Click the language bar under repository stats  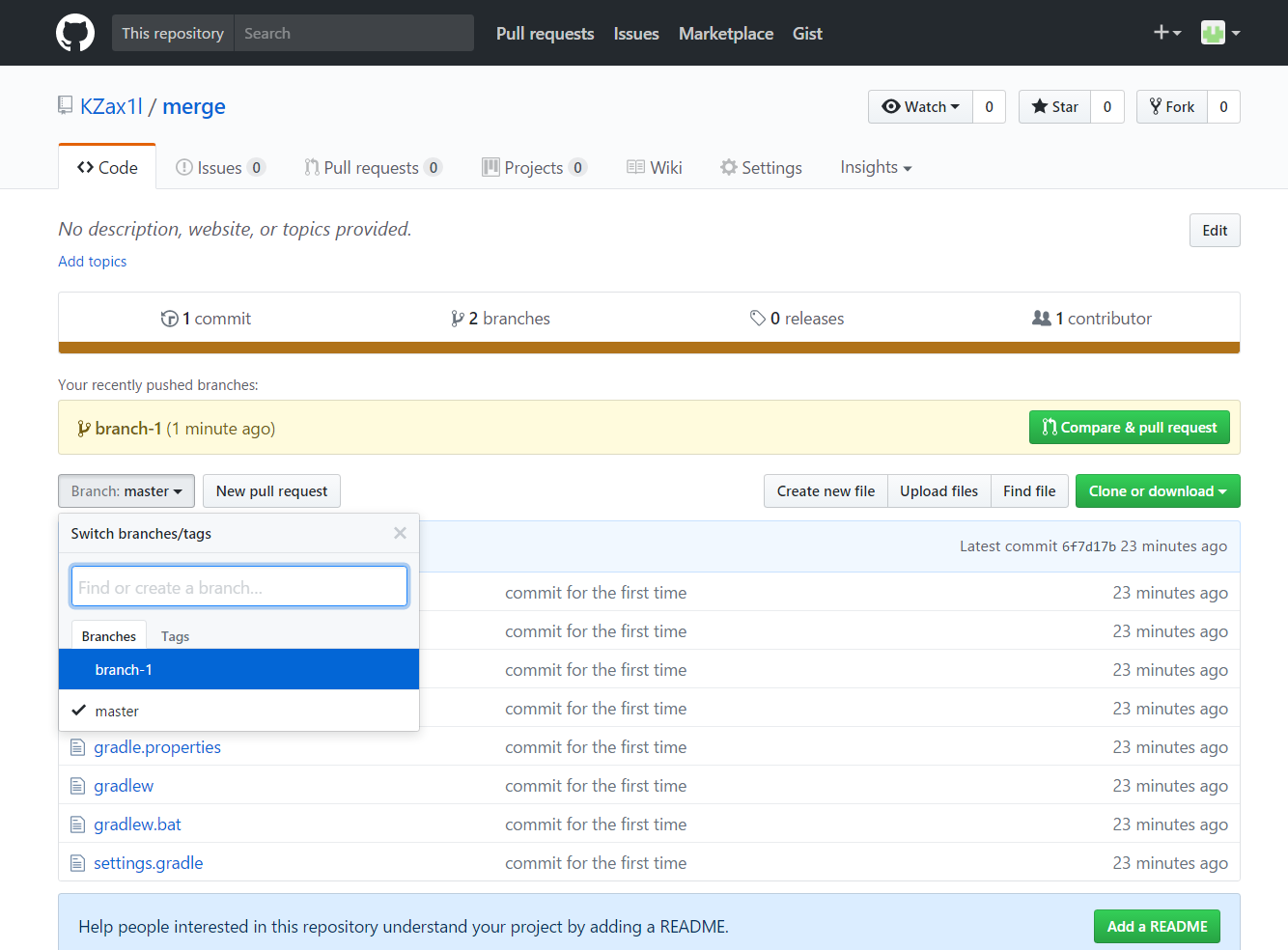(649, 348)
